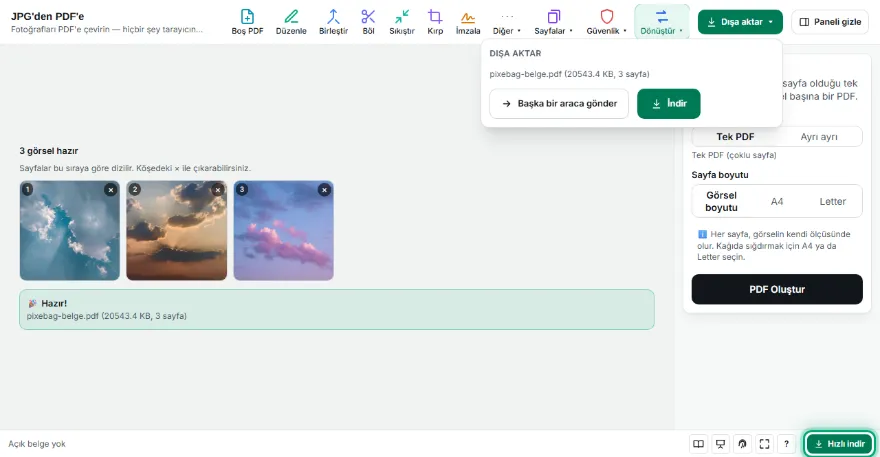Select the blue sky thumbnail numbered 1
The image size is (880, 457).
click(70, 230)
